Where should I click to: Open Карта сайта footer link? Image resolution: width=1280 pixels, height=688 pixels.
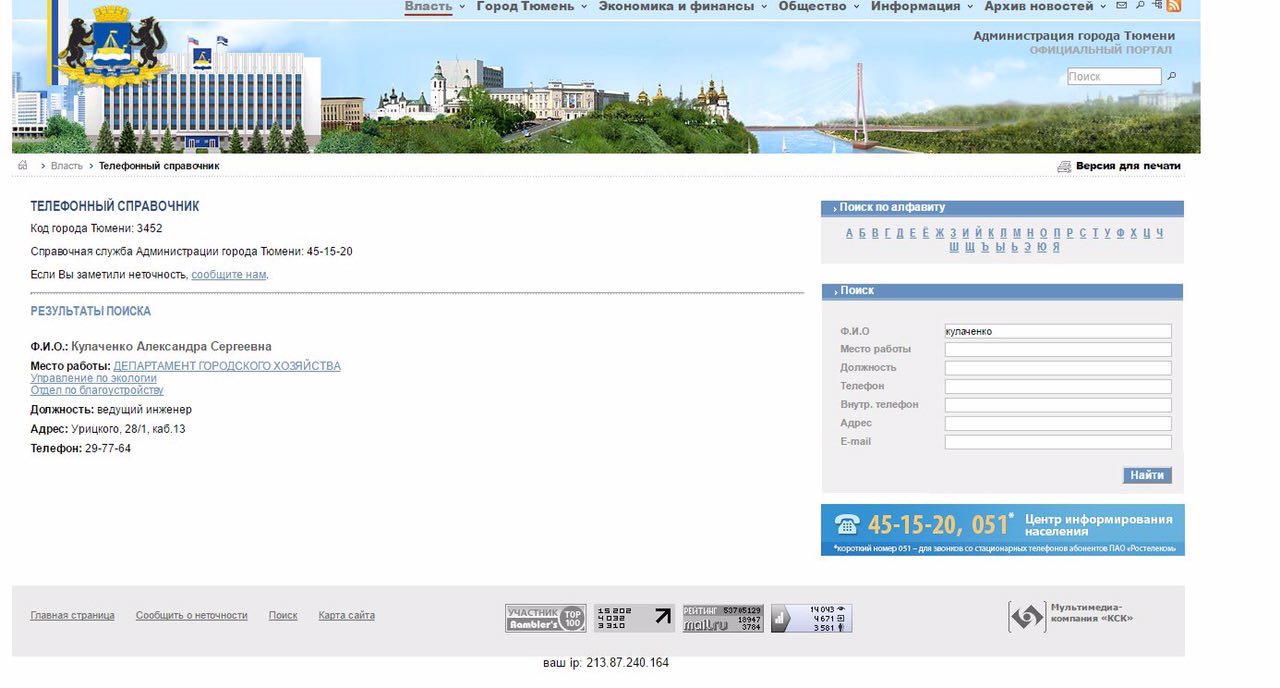[x=346, y=616]
